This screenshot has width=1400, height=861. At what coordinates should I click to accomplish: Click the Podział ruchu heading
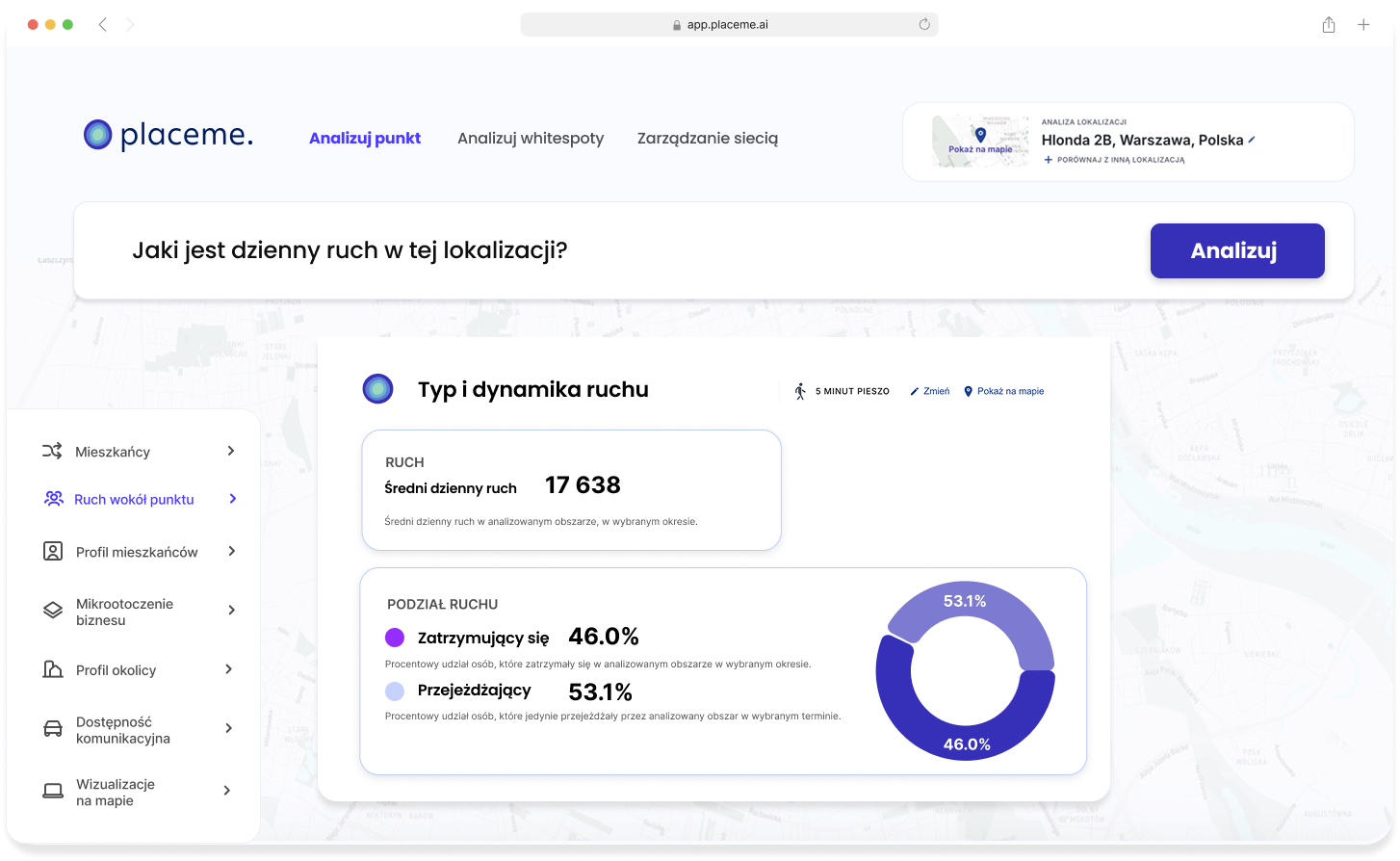442,605
